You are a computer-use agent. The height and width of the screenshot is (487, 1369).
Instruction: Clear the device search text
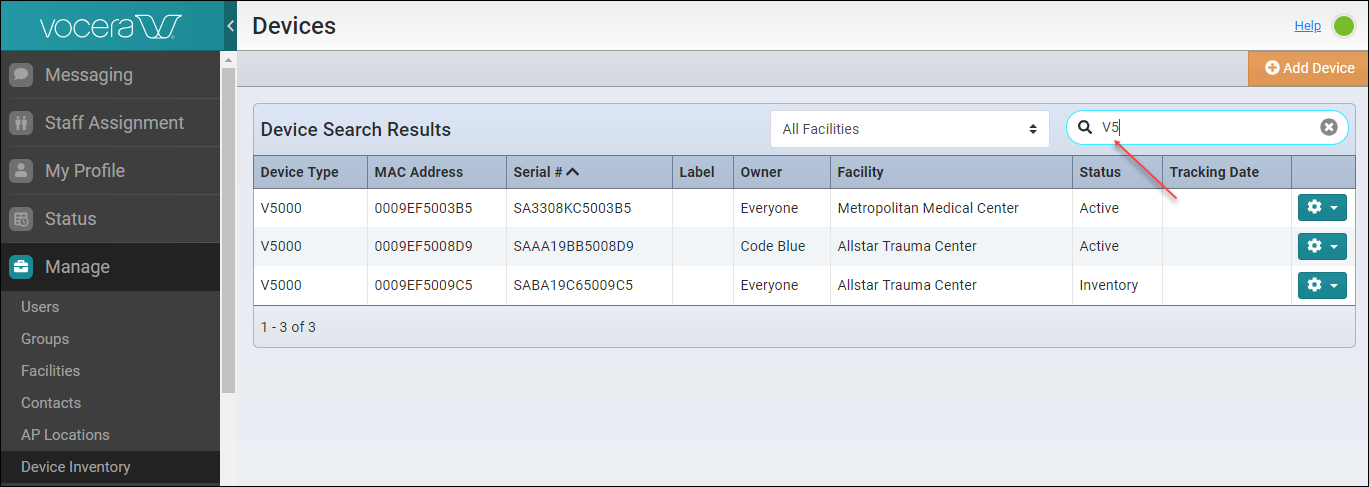[1328, 127]
